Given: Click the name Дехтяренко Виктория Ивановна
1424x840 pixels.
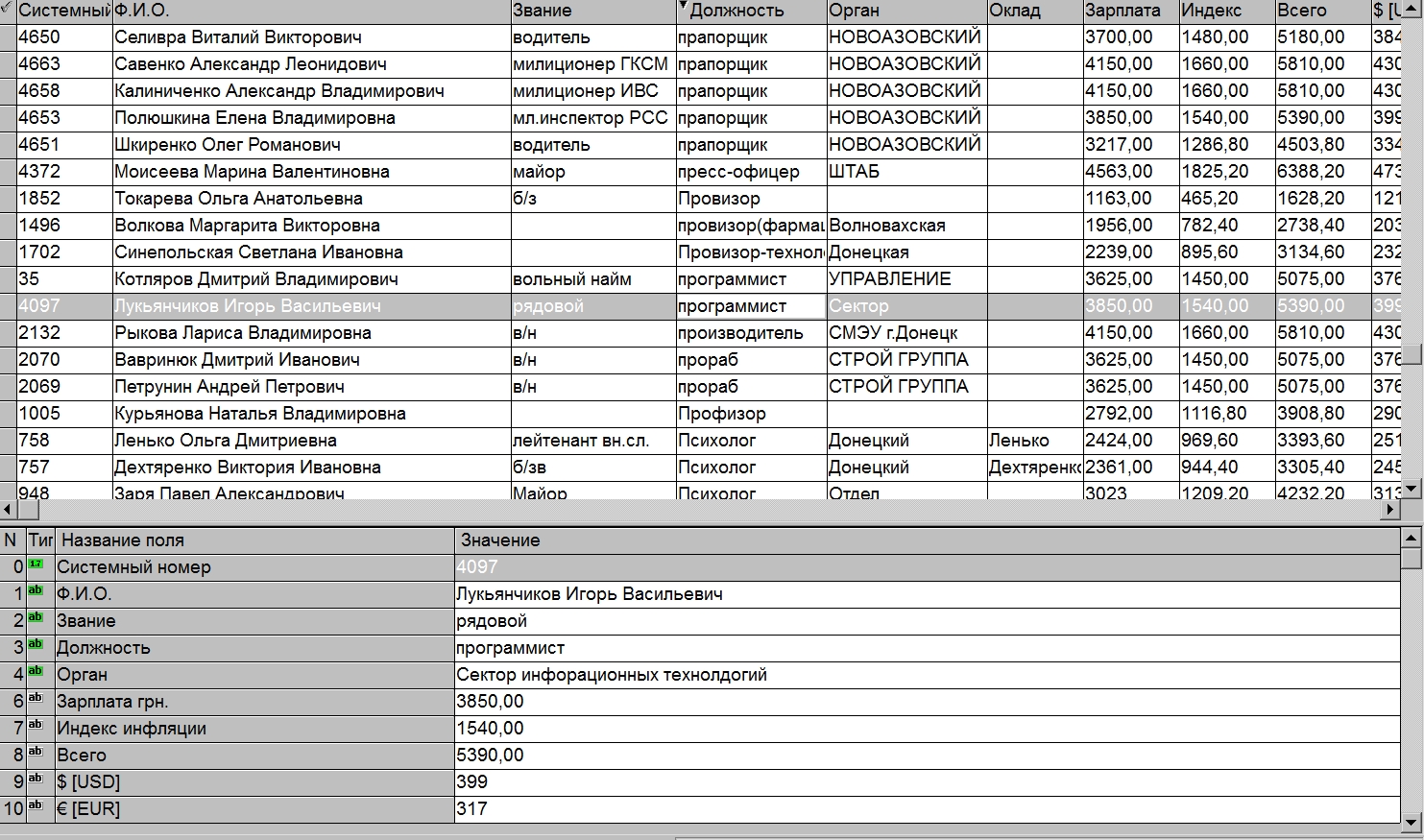Looking at the screenshot, I should [248, 468].
